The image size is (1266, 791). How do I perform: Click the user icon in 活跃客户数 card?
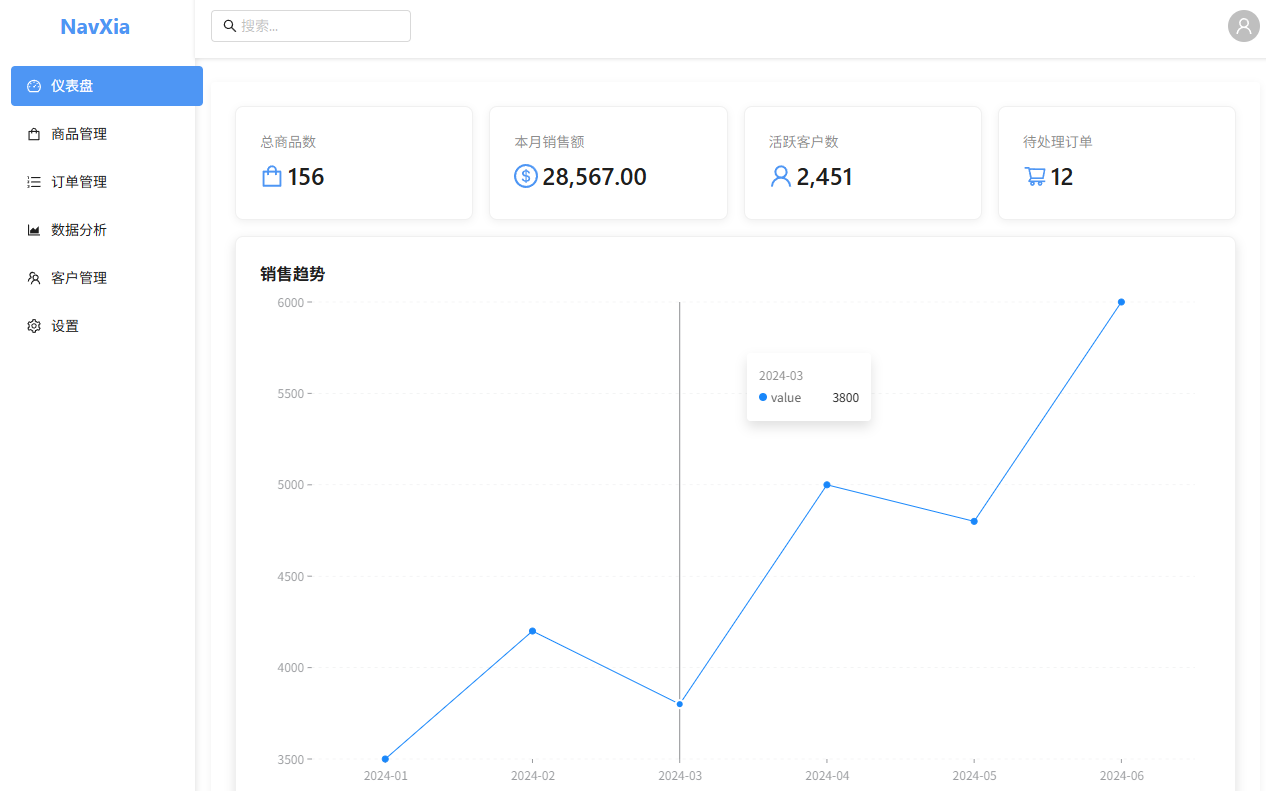781,177
